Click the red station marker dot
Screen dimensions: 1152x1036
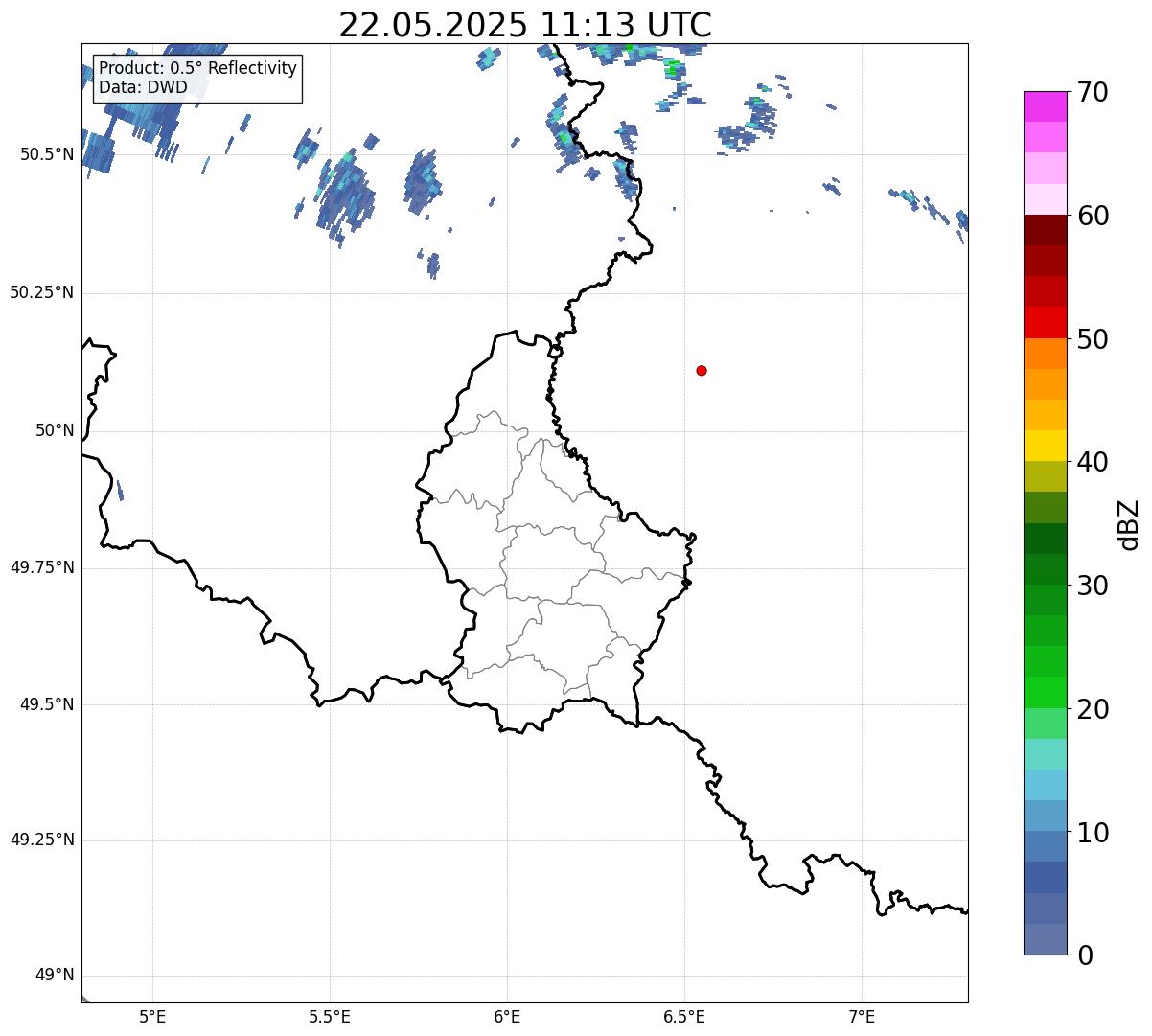702,370
